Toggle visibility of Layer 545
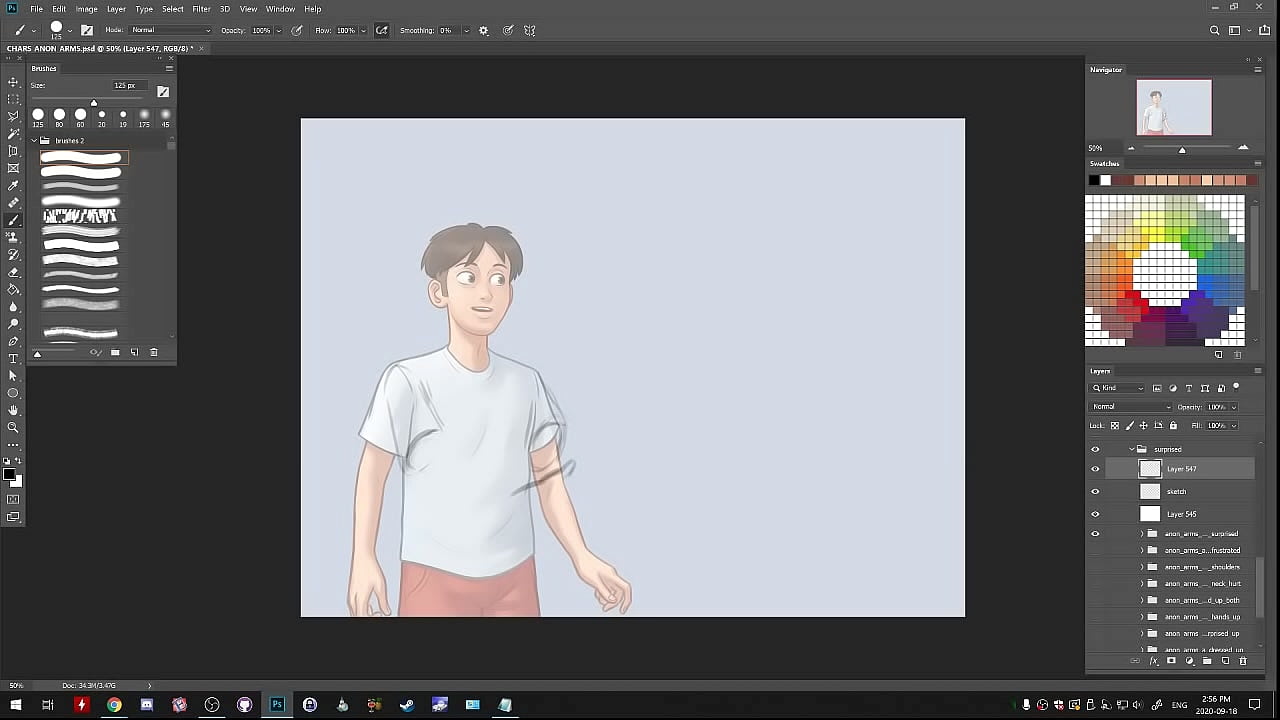The height and width of the screenshot is (720, 1280). click(1095, 514)
